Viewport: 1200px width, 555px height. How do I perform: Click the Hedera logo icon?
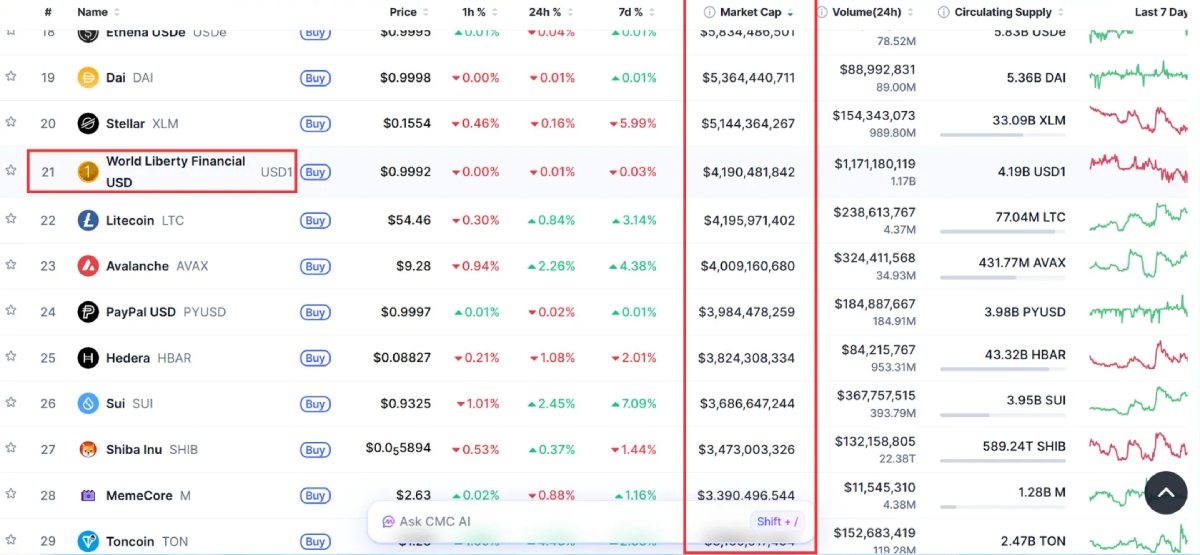88,358
